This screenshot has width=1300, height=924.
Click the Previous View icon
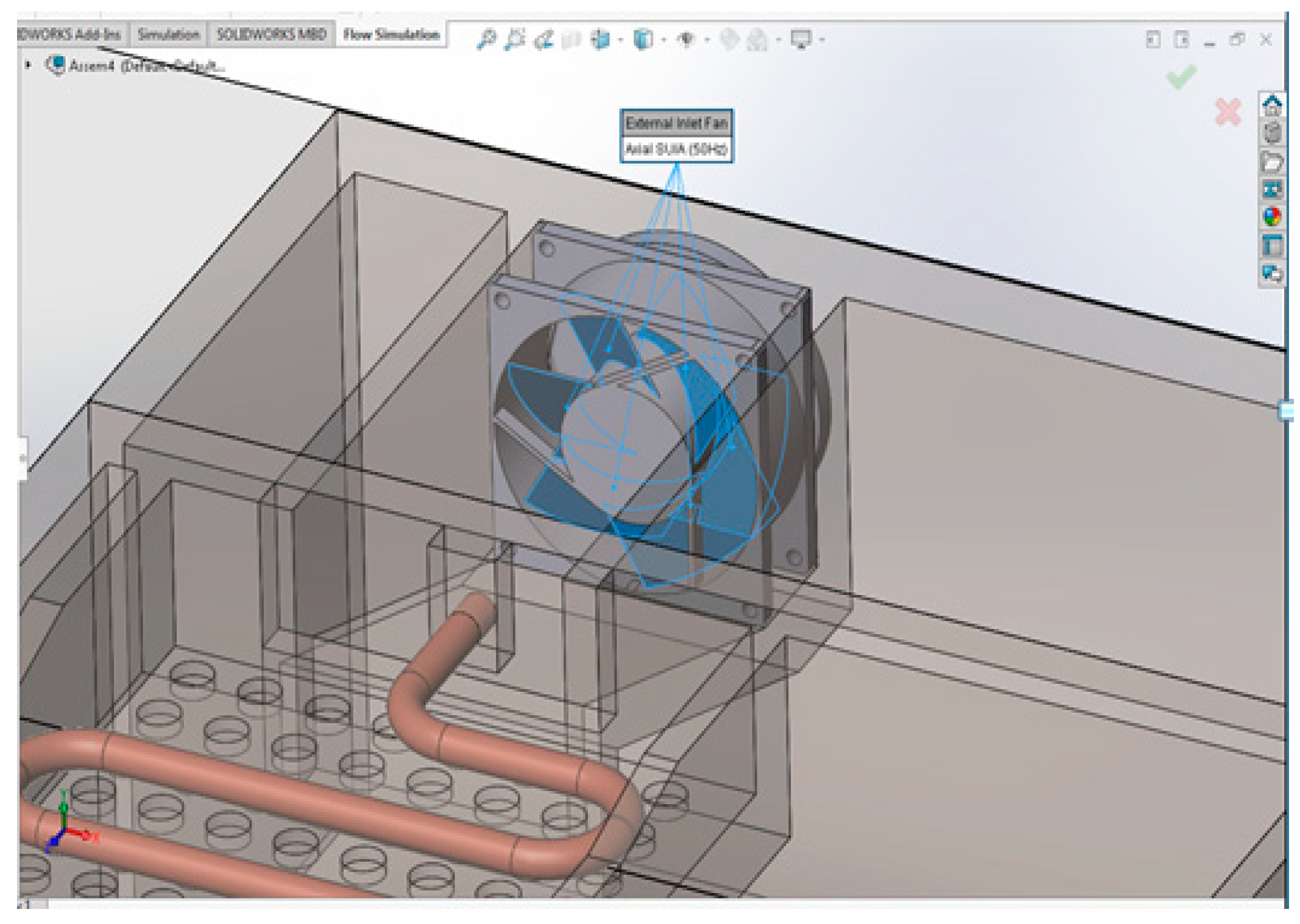click(x=544, y=40)
